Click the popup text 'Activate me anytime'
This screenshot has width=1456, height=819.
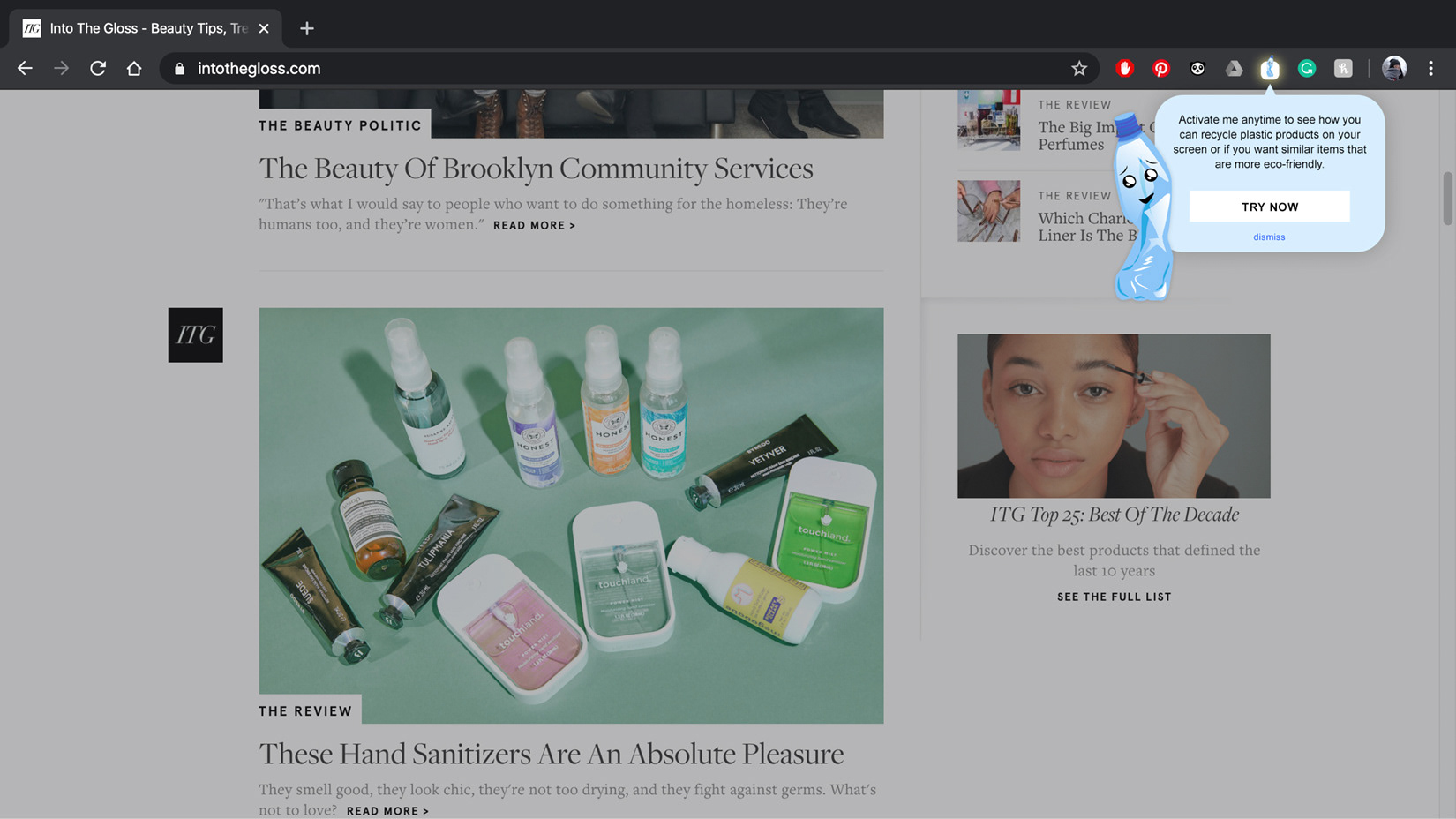click(x=1270, y=141)
